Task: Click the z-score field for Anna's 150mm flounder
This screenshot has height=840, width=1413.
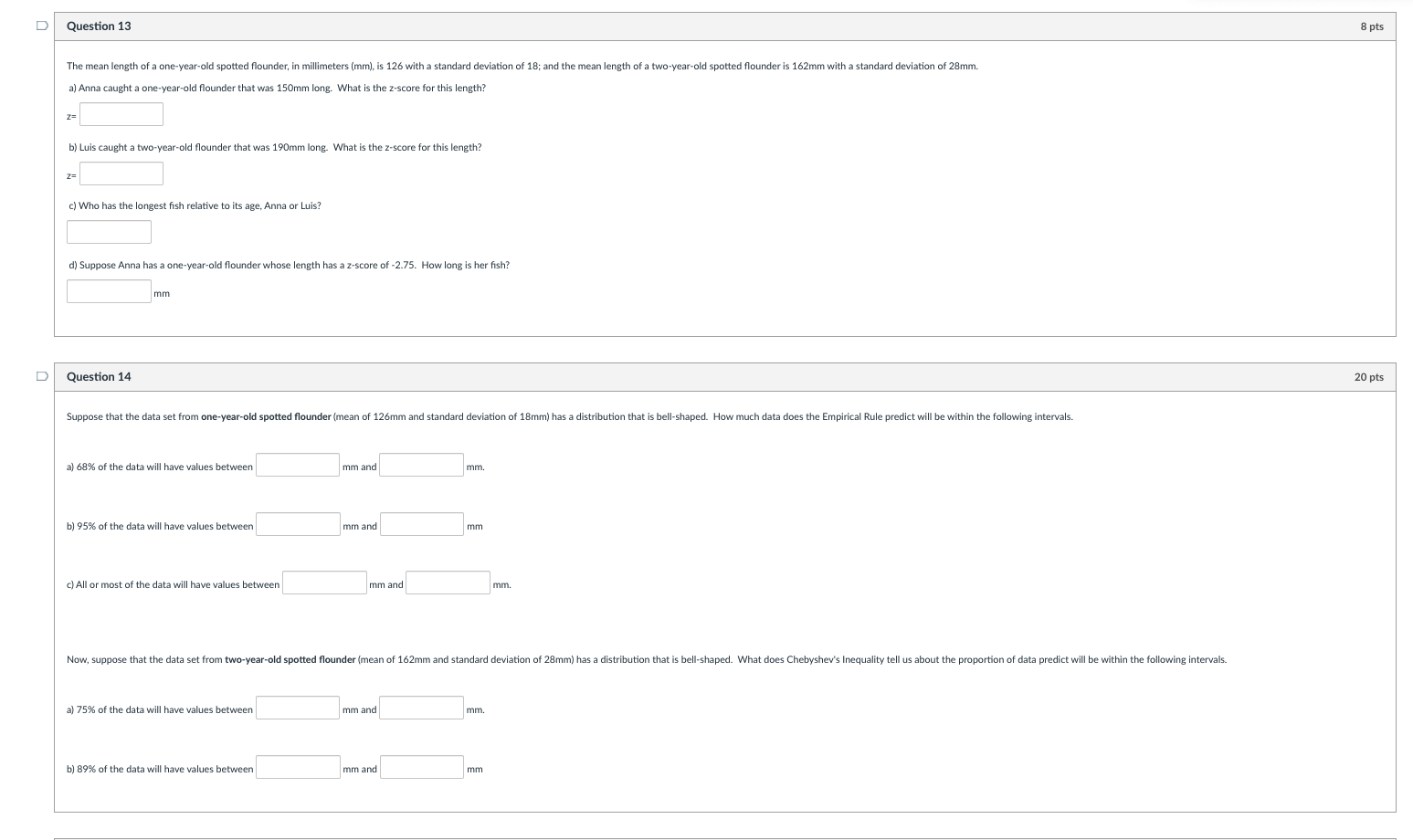Action: (121, 113)
